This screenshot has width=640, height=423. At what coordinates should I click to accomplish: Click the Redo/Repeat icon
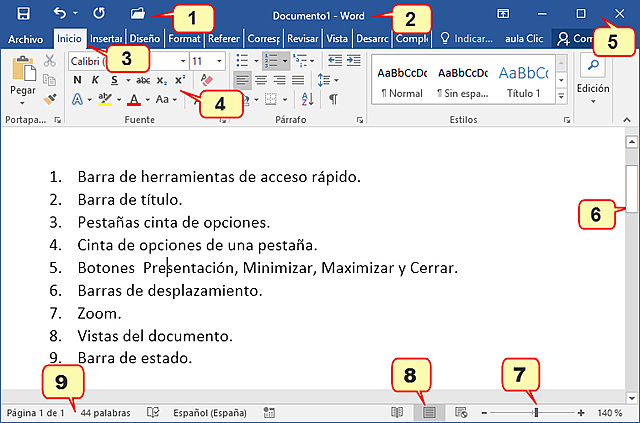[99, 13]
